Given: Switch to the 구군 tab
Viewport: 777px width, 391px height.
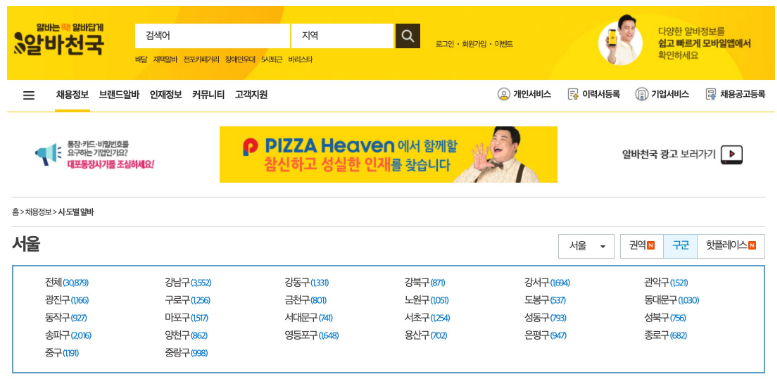Looking at the screenshot, I should [x=680, y=246].
